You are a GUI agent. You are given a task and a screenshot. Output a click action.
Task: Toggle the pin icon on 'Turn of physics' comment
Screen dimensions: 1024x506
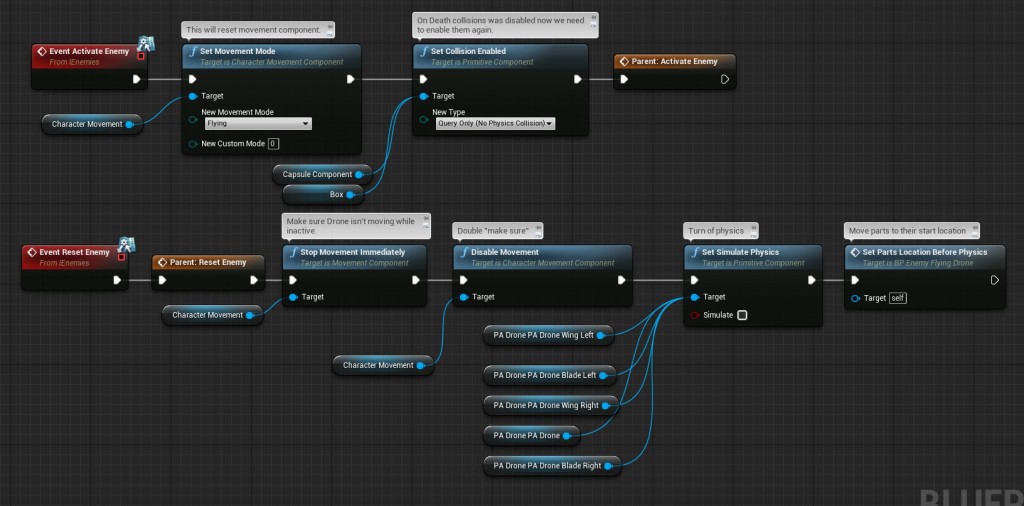[x=753, y=230]
